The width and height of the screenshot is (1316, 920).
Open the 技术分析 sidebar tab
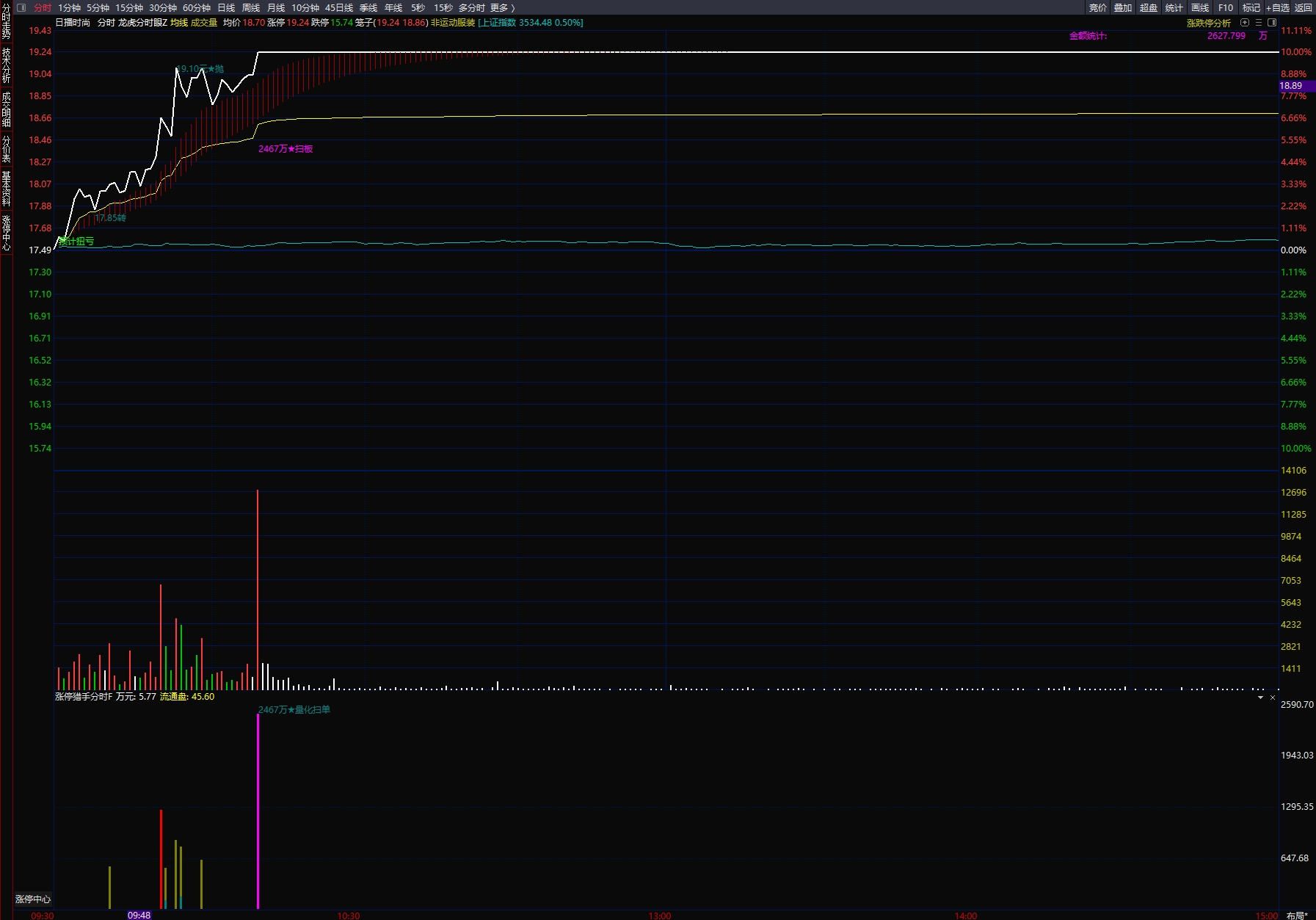(x=6, y=65)
